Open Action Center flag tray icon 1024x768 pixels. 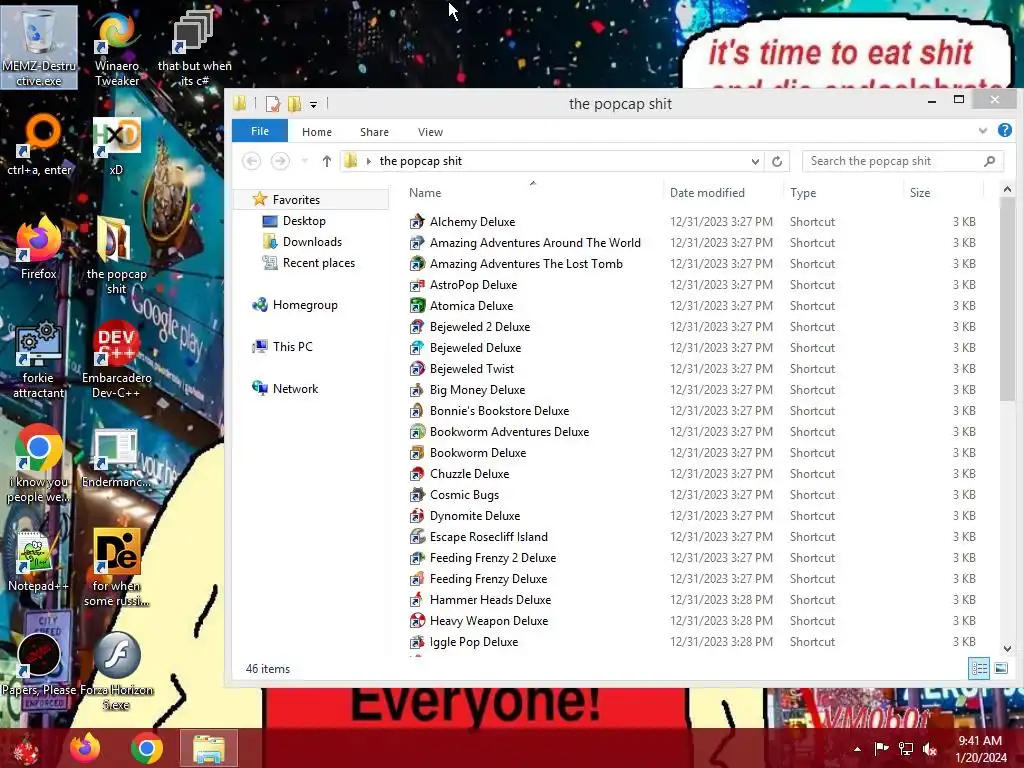pyautogui.click(x=881, y=749)
